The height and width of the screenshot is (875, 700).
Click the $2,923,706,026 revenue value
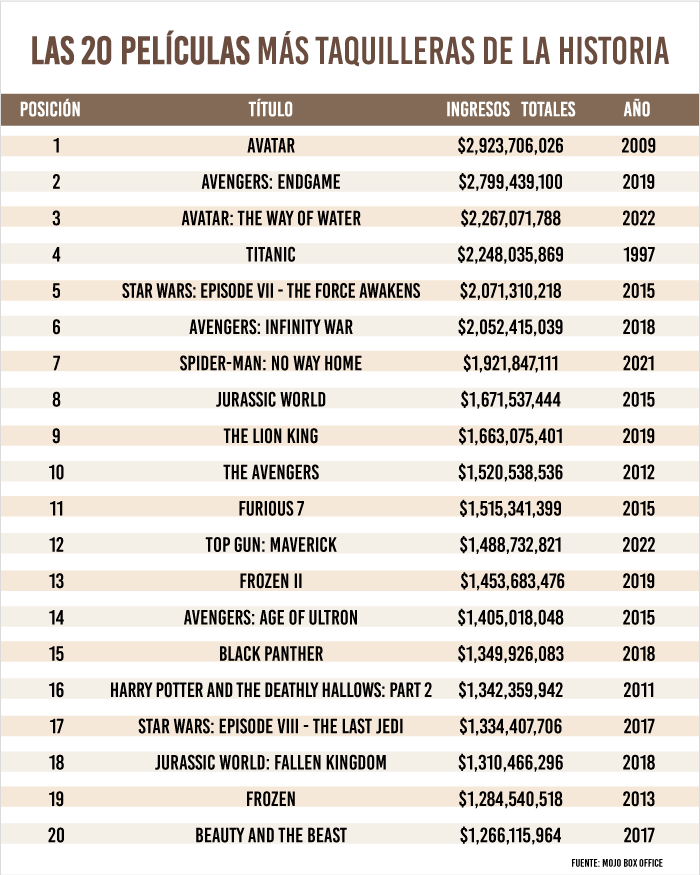511,146
